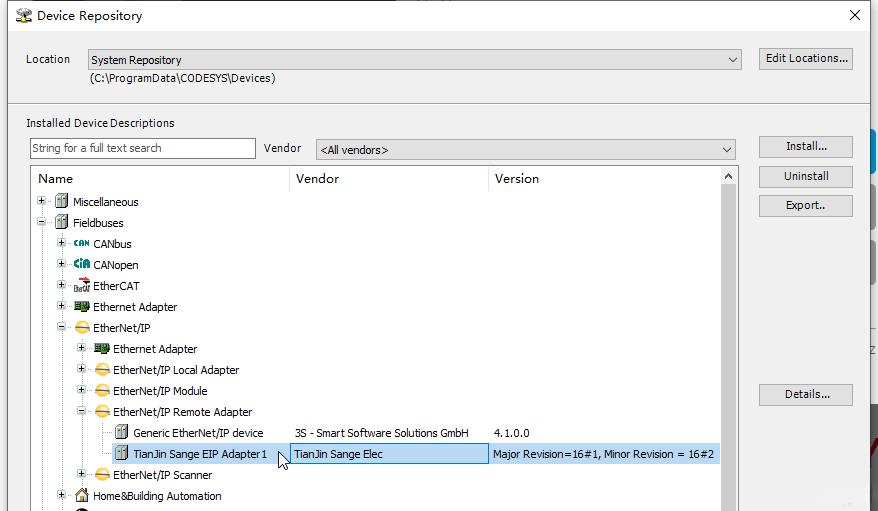Collapse the EtherNet/IP node
878x511 pixels.
coord(62,327)
